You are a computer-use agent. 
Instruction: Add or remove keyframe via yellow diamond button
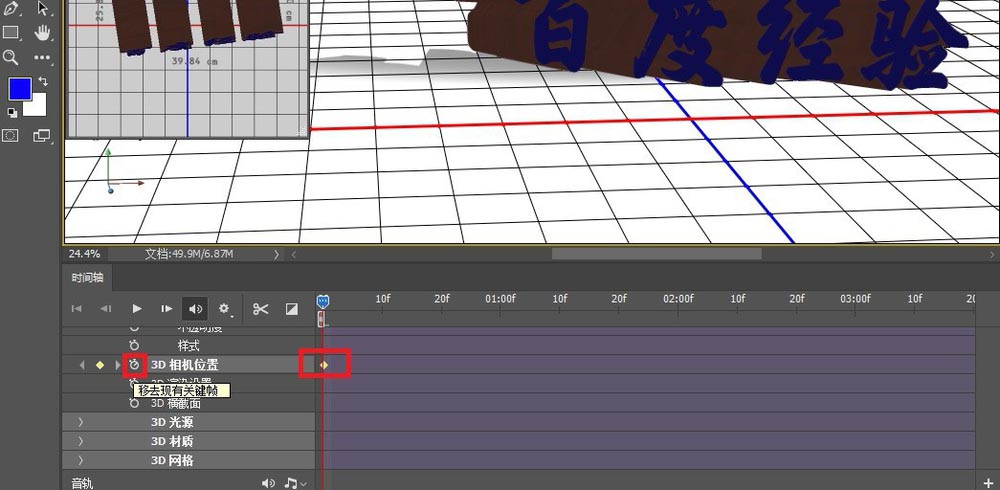pyautogui.click(x=99, y=365)
